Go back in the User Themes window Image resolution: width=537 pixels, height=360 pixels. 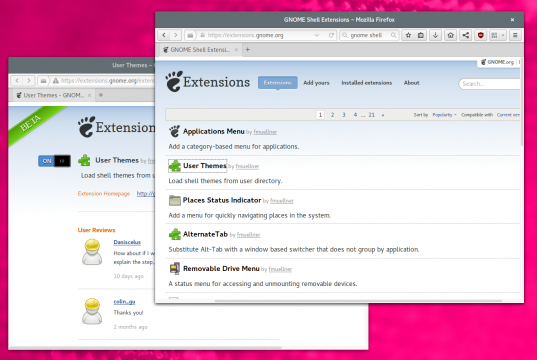17,80
